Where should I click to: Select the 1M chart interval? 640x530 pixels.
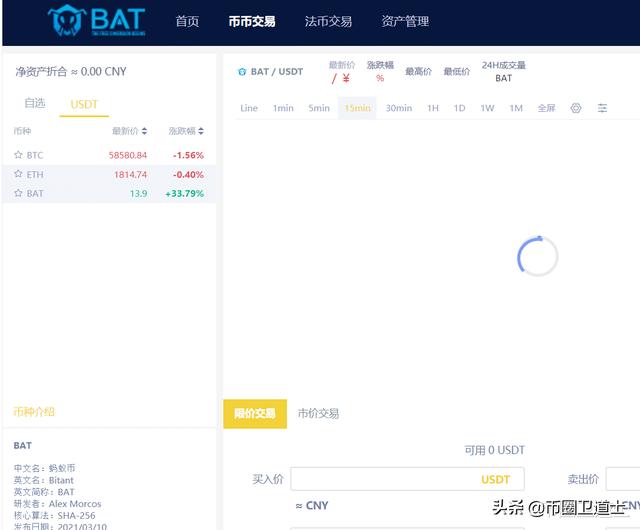coord(516,108)
